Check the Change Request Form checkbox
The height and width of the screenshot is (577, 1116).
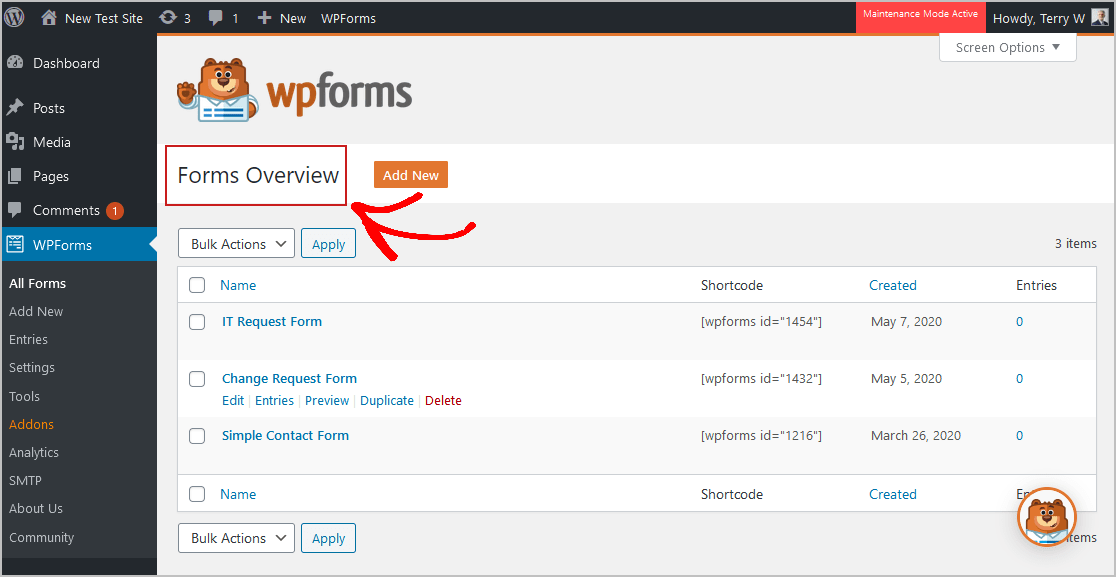197,379
